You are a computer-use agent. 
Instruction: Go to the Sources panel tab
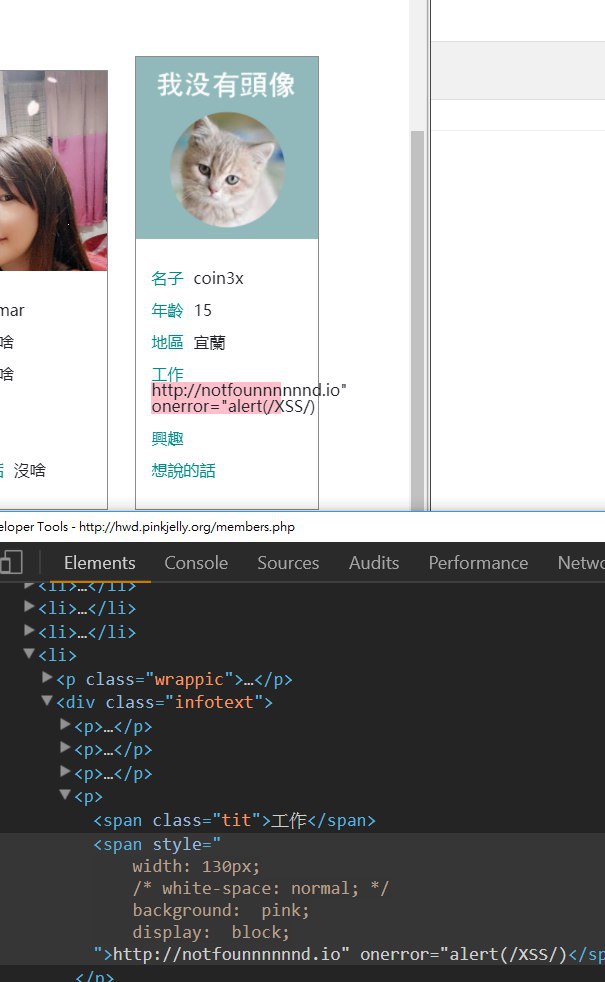tap(288, 563)
